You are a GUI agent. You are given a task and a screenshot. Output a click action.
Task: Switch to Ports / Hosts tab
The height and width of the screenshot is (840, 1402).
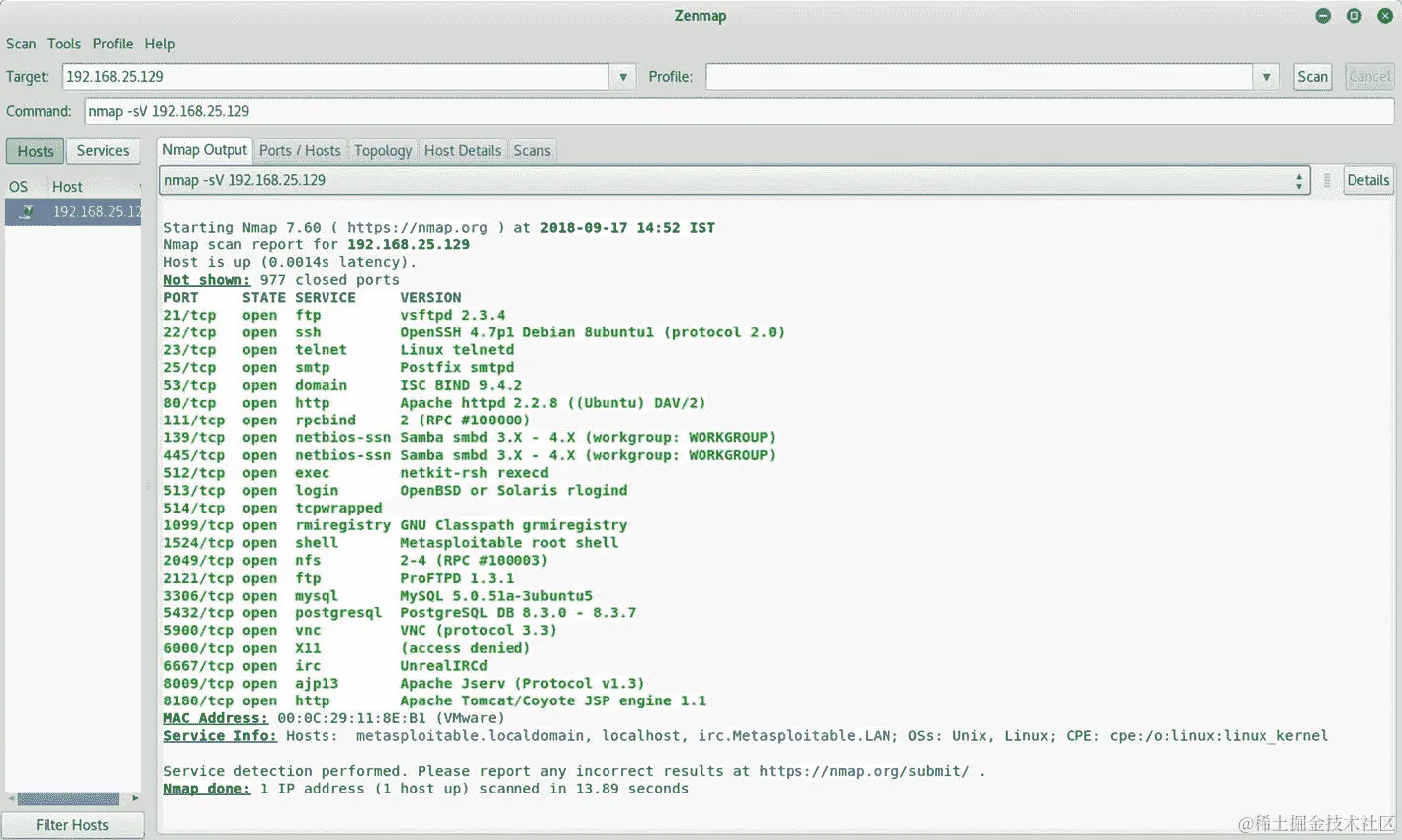coord(300,151)
